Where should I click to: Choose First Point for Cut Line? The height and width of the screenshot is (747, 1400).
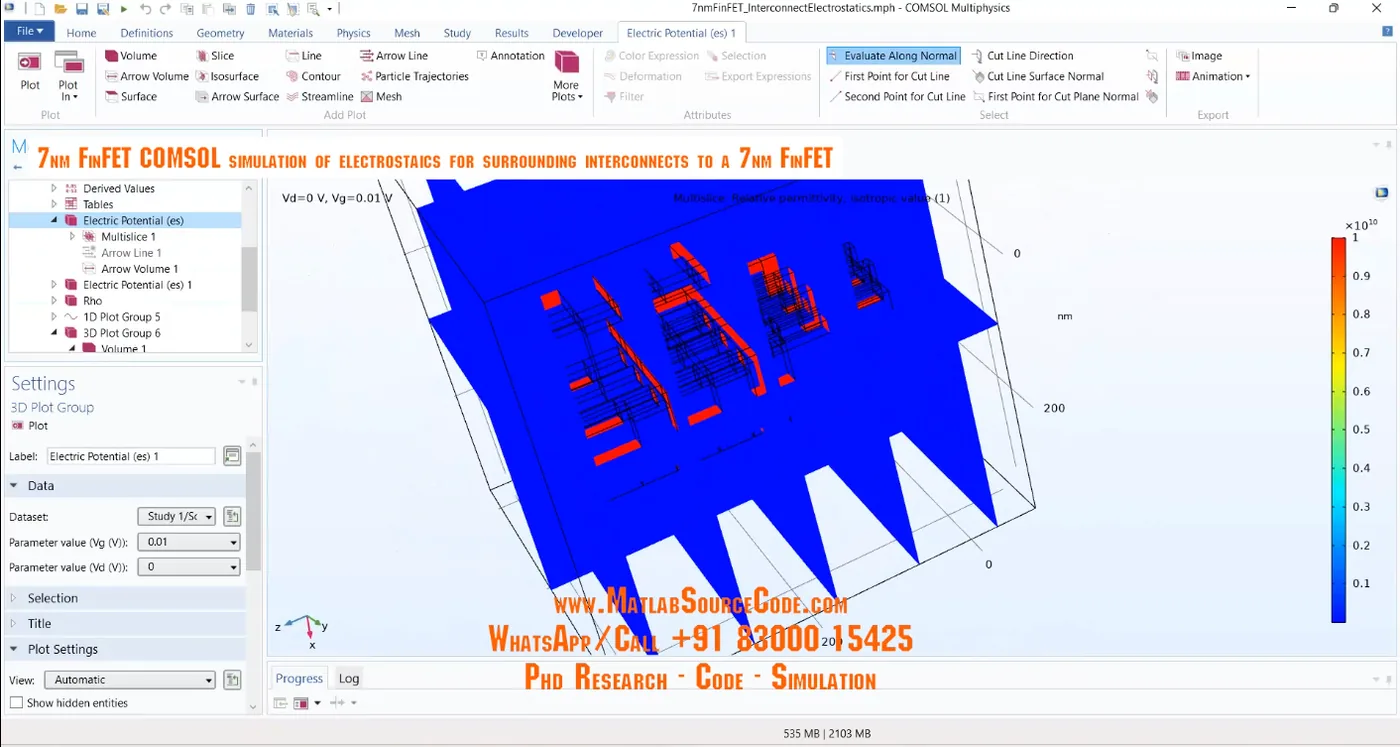pos(889,76)
